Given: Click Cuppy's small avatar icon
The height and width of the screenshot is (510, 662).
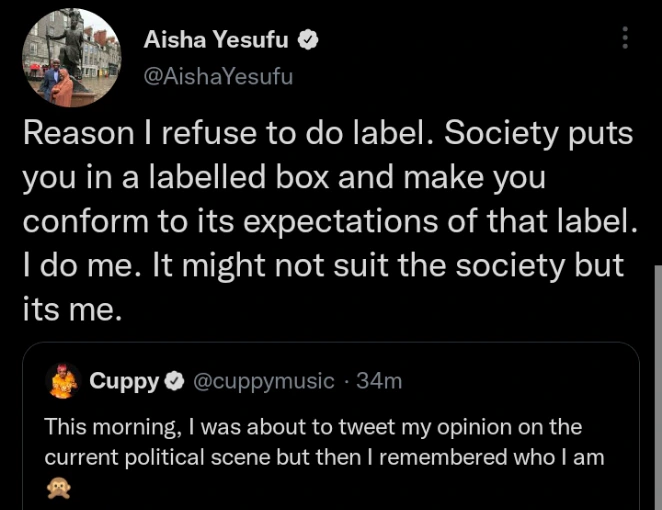Looking at the screenshot, I should pos(62,380).
